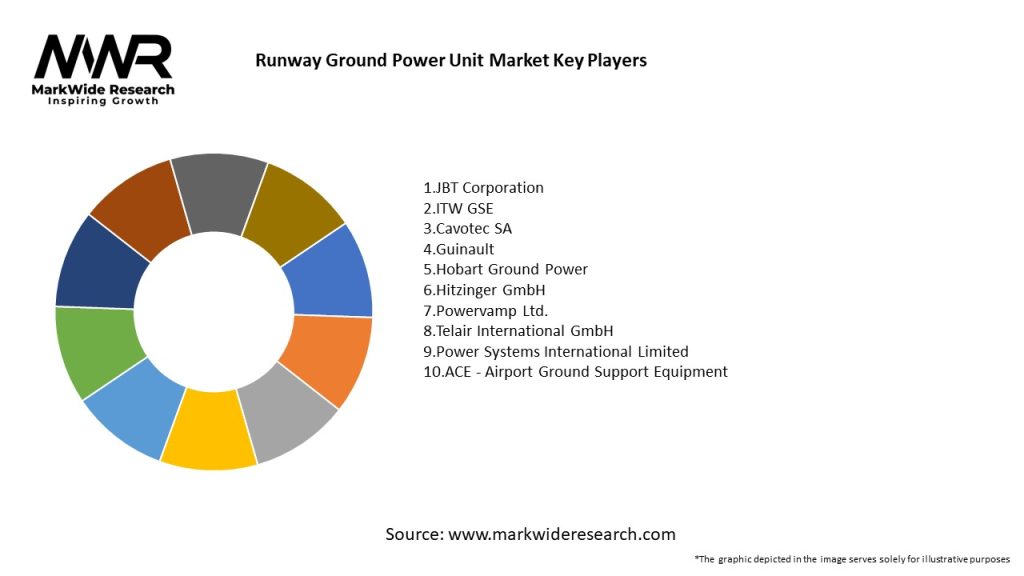Select Cavotec SA in the list
This screenshot has height=576, width=1024.
coord(467,228)
